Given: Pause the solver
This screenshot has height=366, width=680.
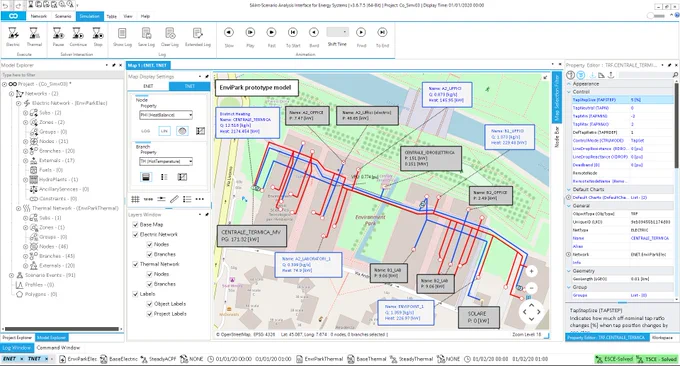Looking at the screenshot, I should 58,36.
